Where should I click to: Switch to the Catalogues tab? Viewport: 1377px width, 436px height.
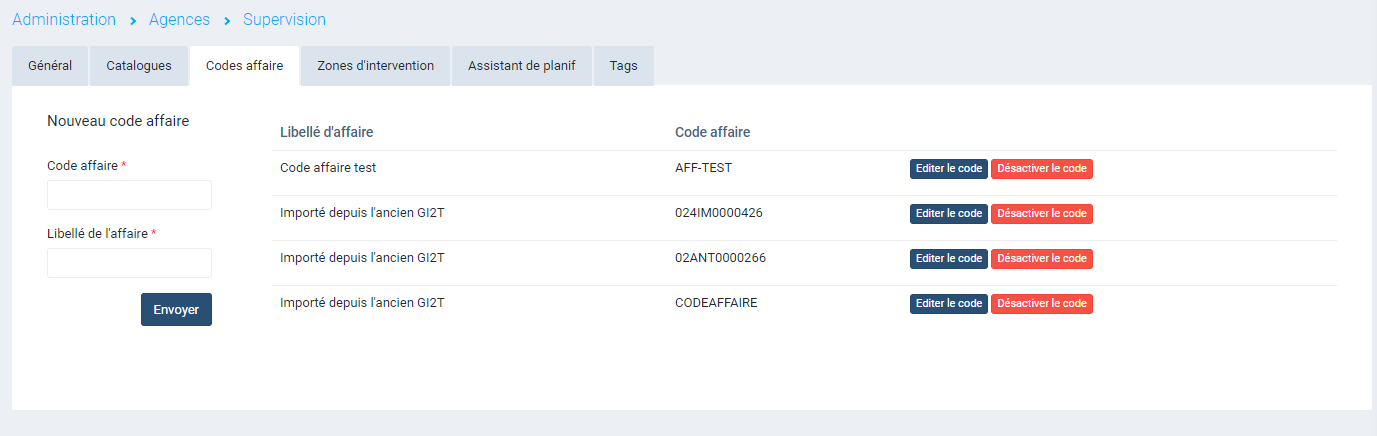[x=139, y=66]
